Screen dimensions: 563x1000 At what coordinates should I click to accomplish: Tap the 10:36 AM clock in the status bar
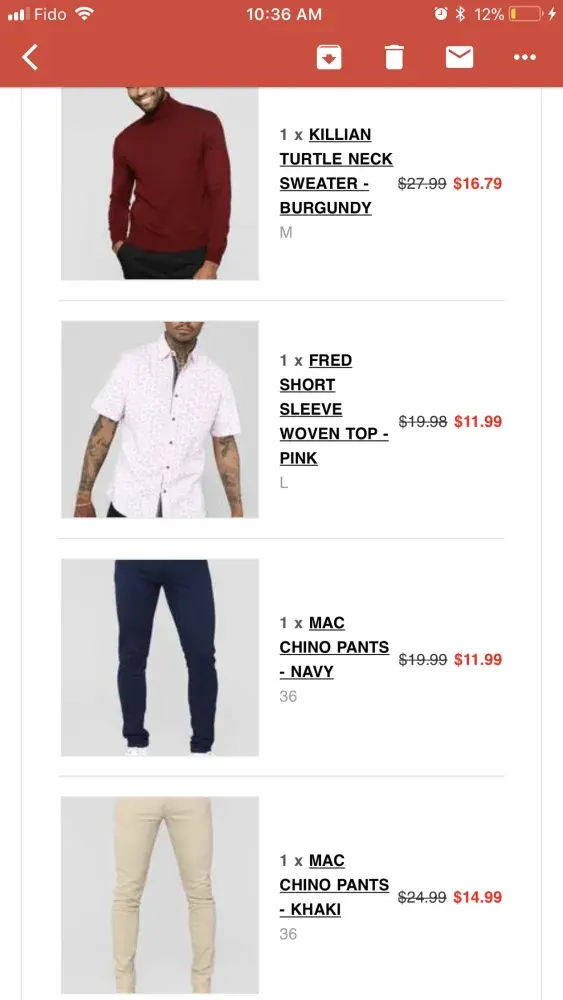pyautogui.click(x=284, y=14)
